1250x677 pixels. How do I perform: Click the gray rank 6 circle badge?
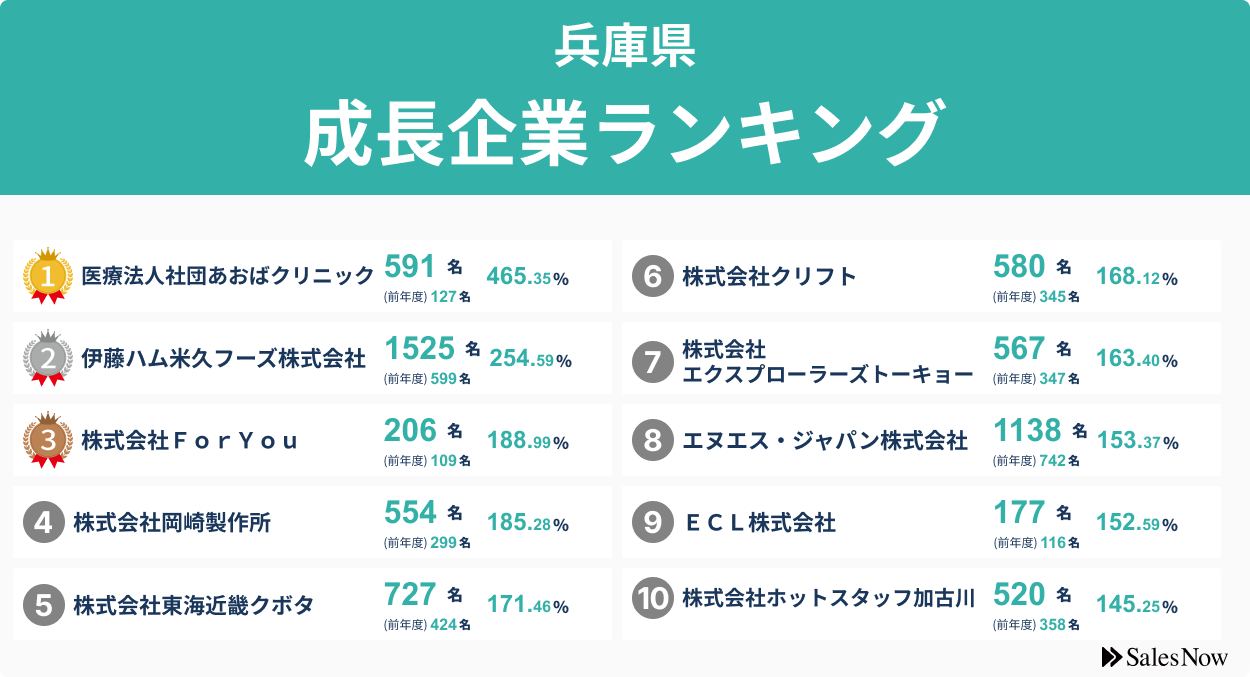(653, 276)
